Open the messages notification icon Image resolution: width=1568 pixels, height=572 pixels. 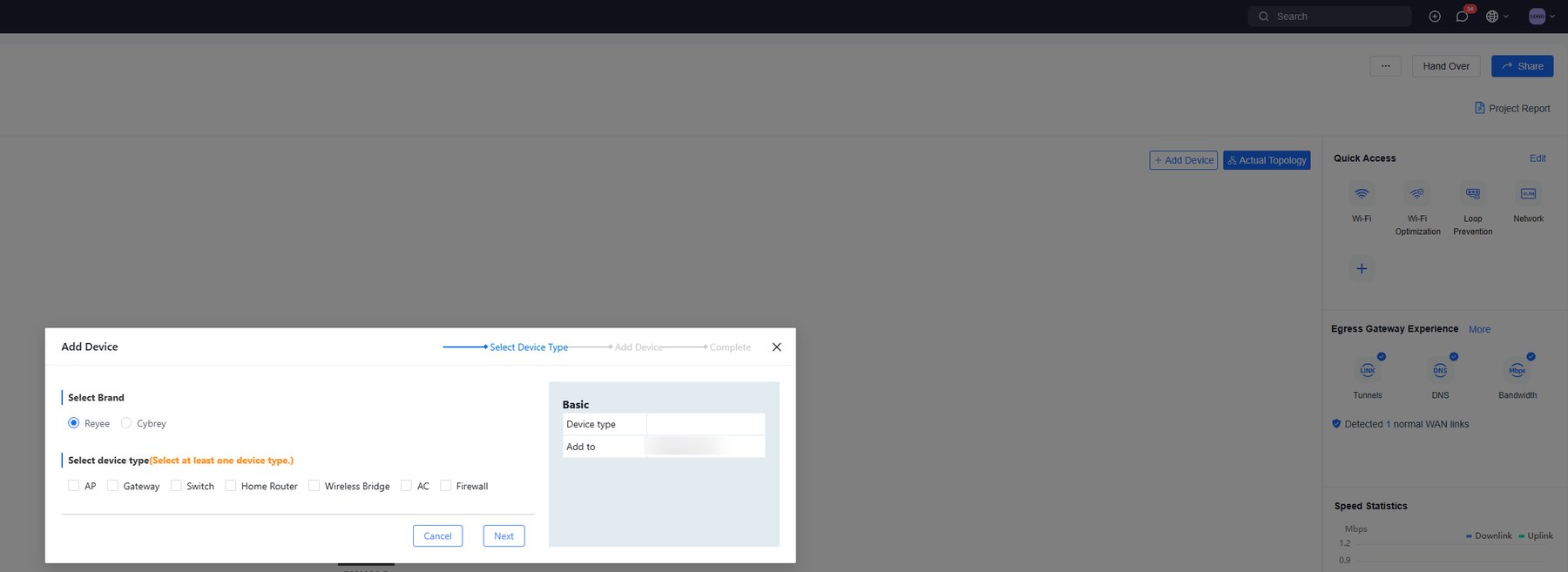(x=1462, y=17)
